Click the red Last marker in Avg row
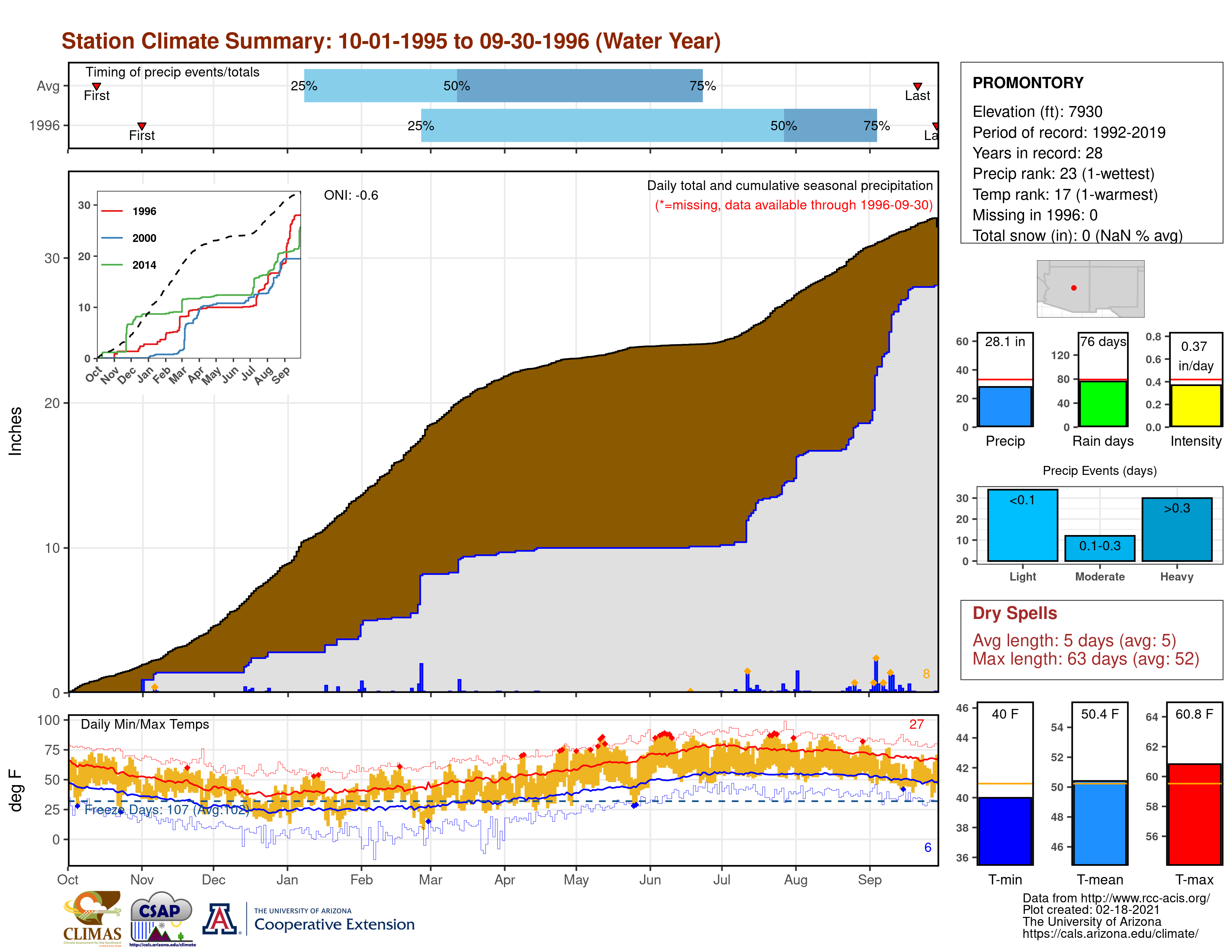The image size is (1232, 952). pos(918,86)
